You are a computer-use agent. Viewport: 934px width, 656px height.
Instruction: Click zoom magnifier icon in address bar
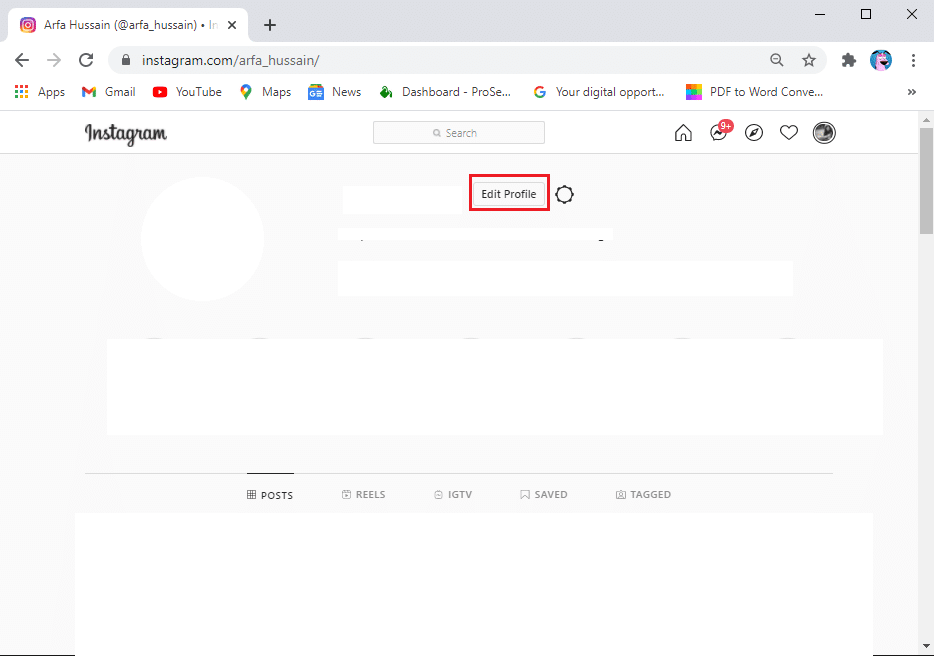click(x=777, y=60)
